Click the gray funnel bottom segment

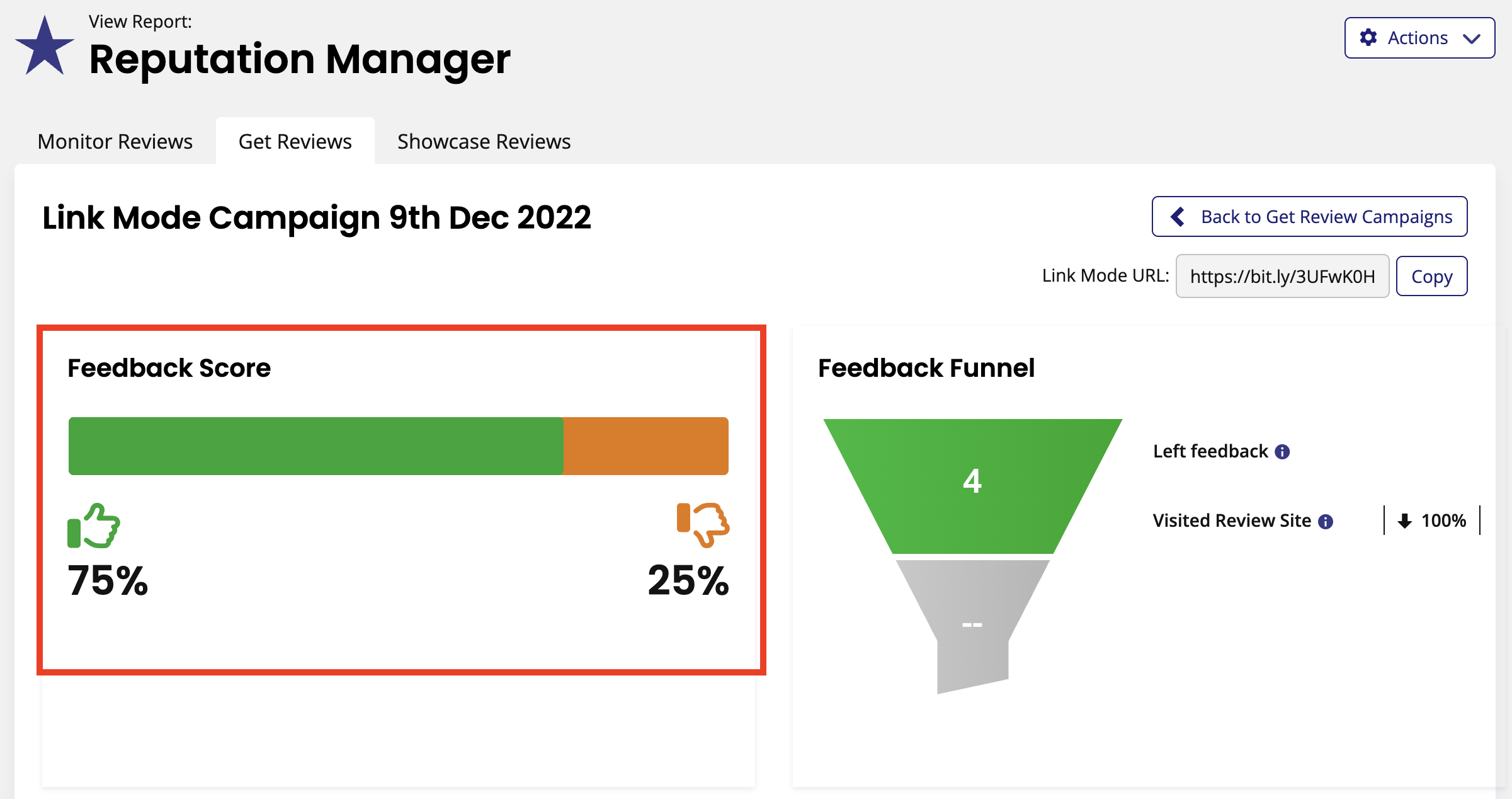(972, 624)
